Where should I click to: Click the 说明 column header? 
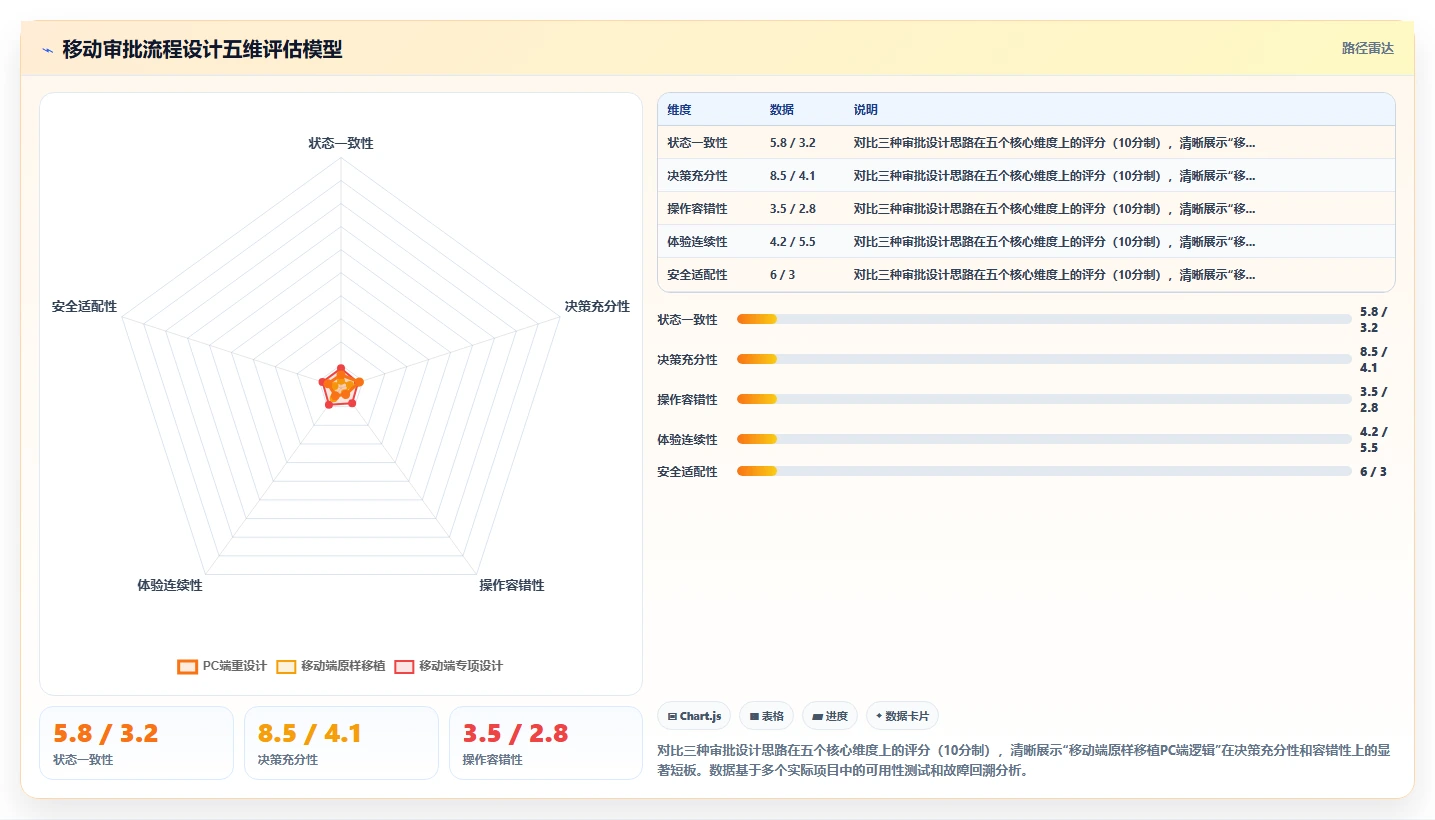(x=865, y=110)
